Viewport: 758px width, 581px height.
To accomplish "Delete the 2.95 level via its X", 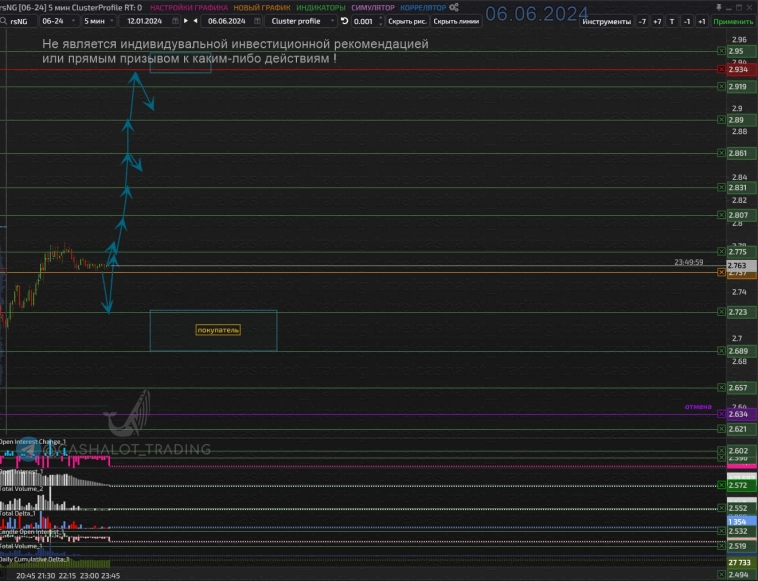I will [720, 51].
